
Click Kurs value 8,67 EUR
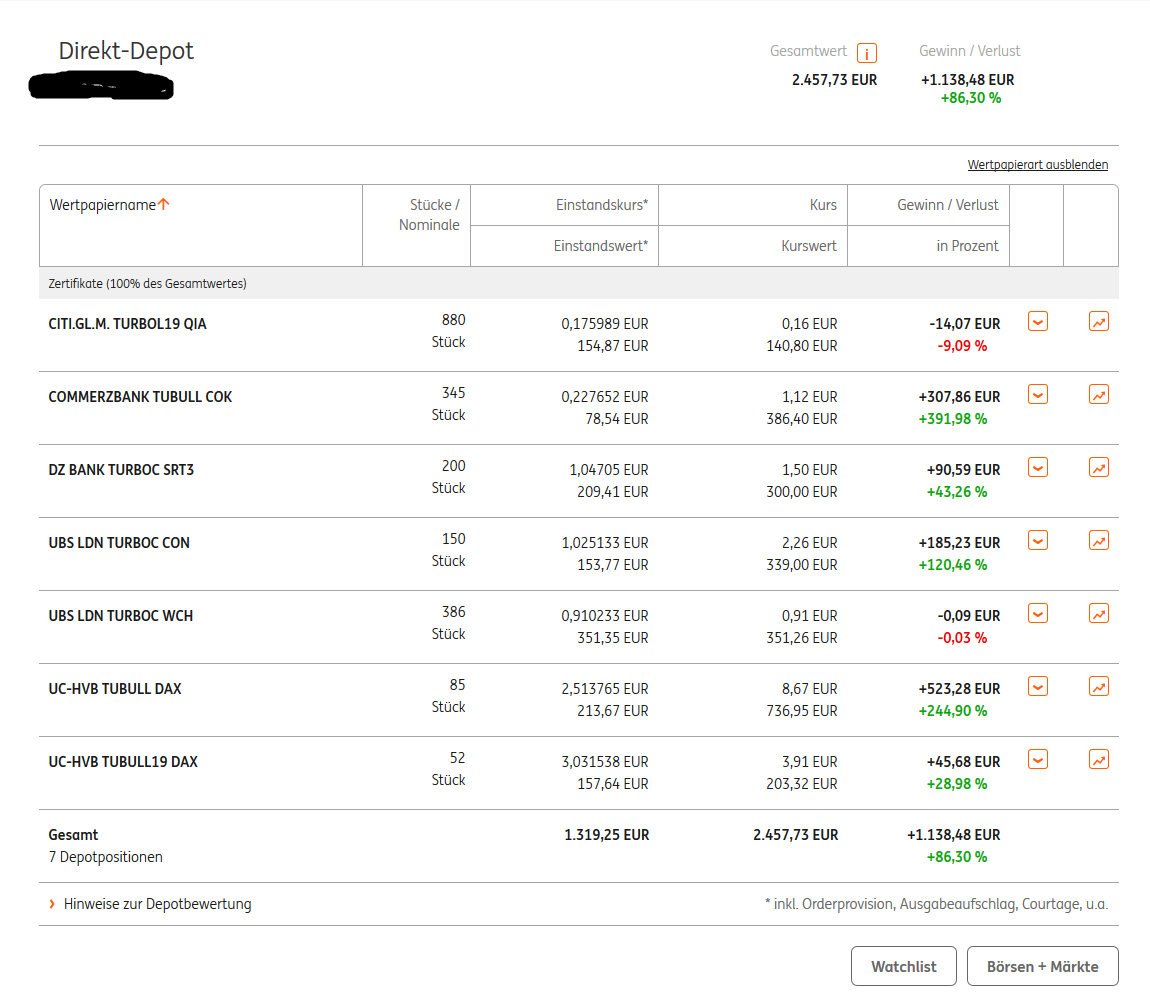810,689
